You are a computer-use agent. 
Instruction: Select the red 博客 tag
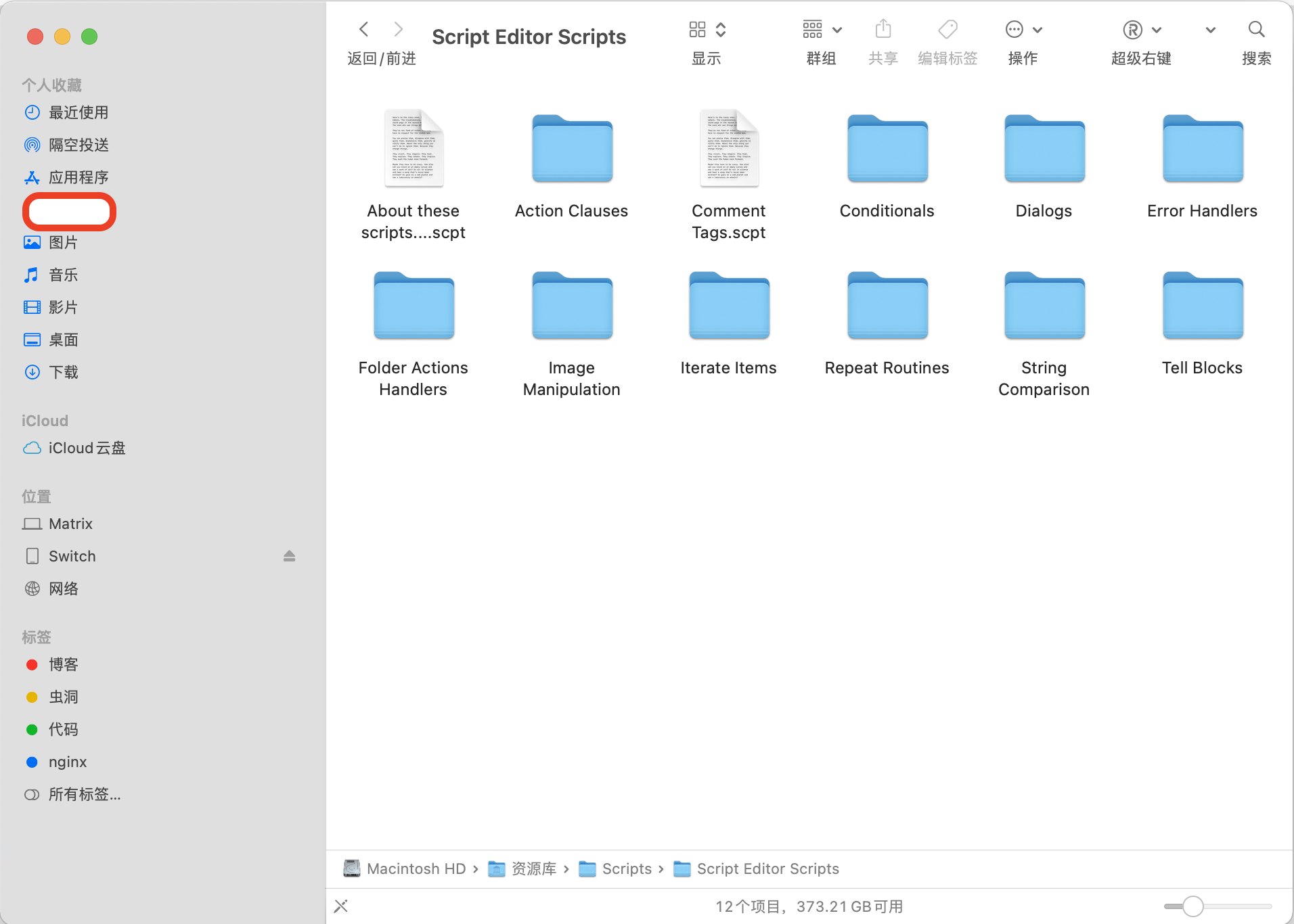(x=63, y=664)
